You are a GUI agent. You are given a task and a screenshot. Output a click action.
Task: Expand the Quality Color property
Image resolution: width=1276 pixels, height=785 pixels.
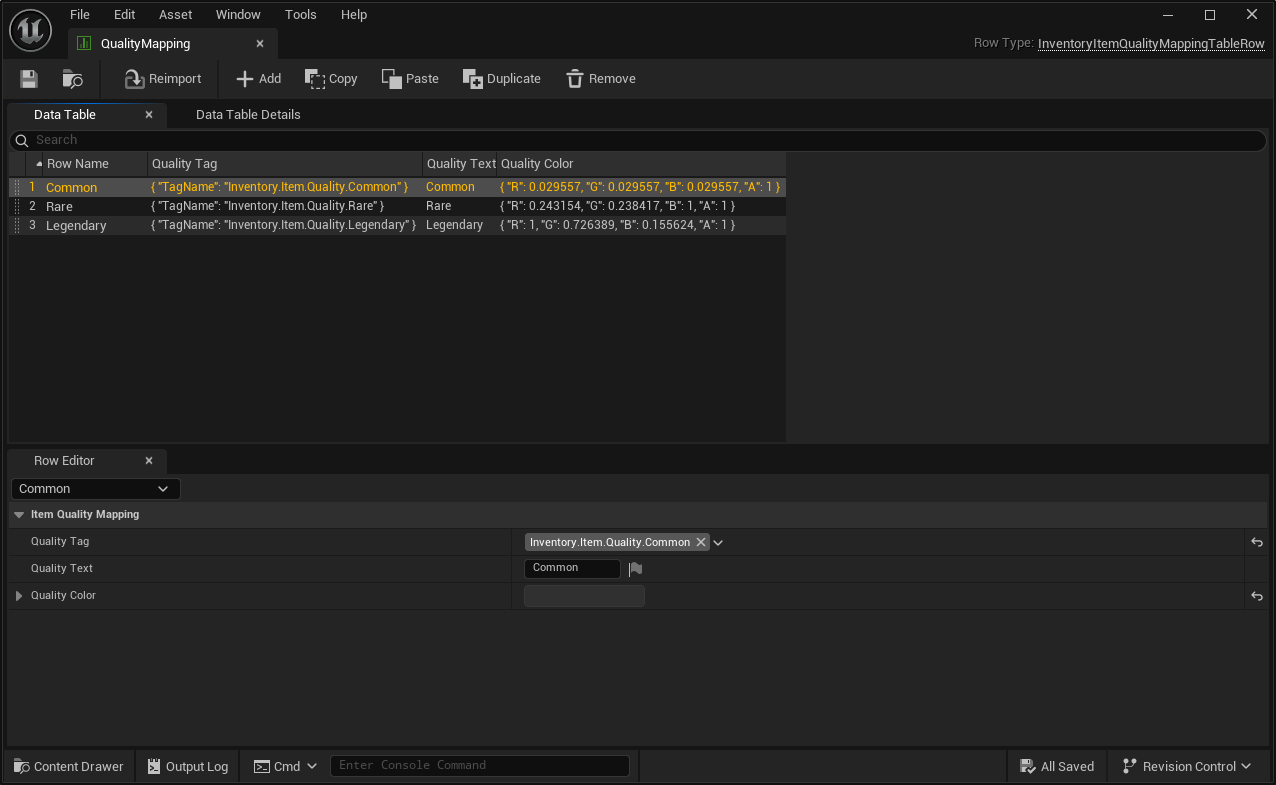19,596
